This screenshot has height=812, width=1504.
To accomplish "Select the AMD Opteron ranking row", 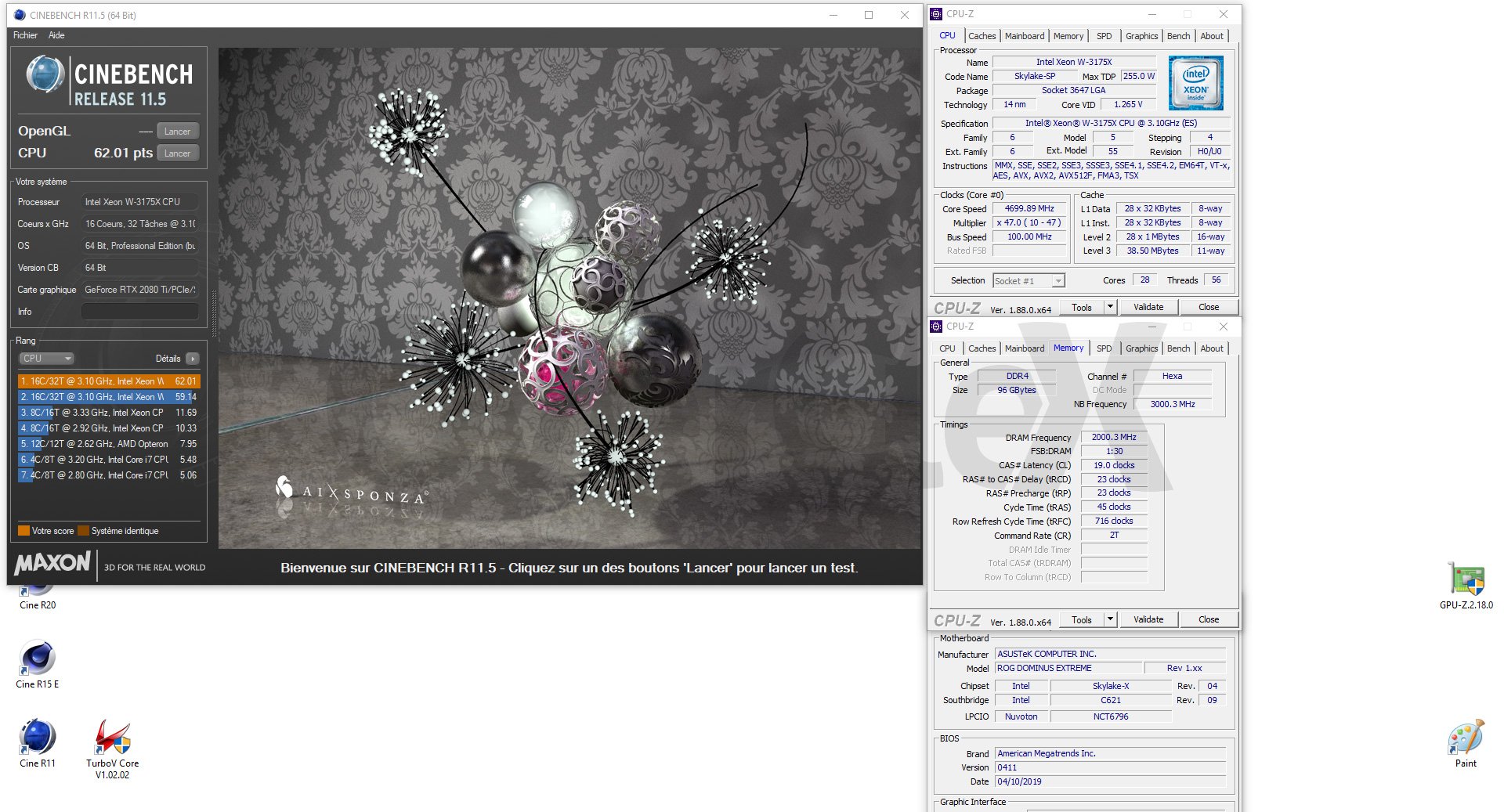I will click(109, 444).
